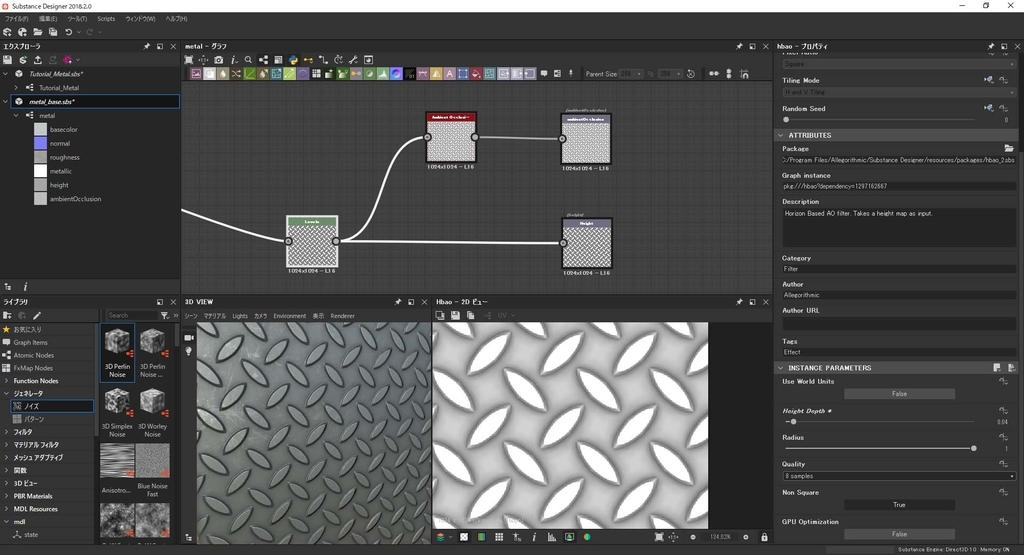This screenshot has height=555, width=1024.
Task: Click the info icon in the 2D view bottom bar
Action: [534, 537]
